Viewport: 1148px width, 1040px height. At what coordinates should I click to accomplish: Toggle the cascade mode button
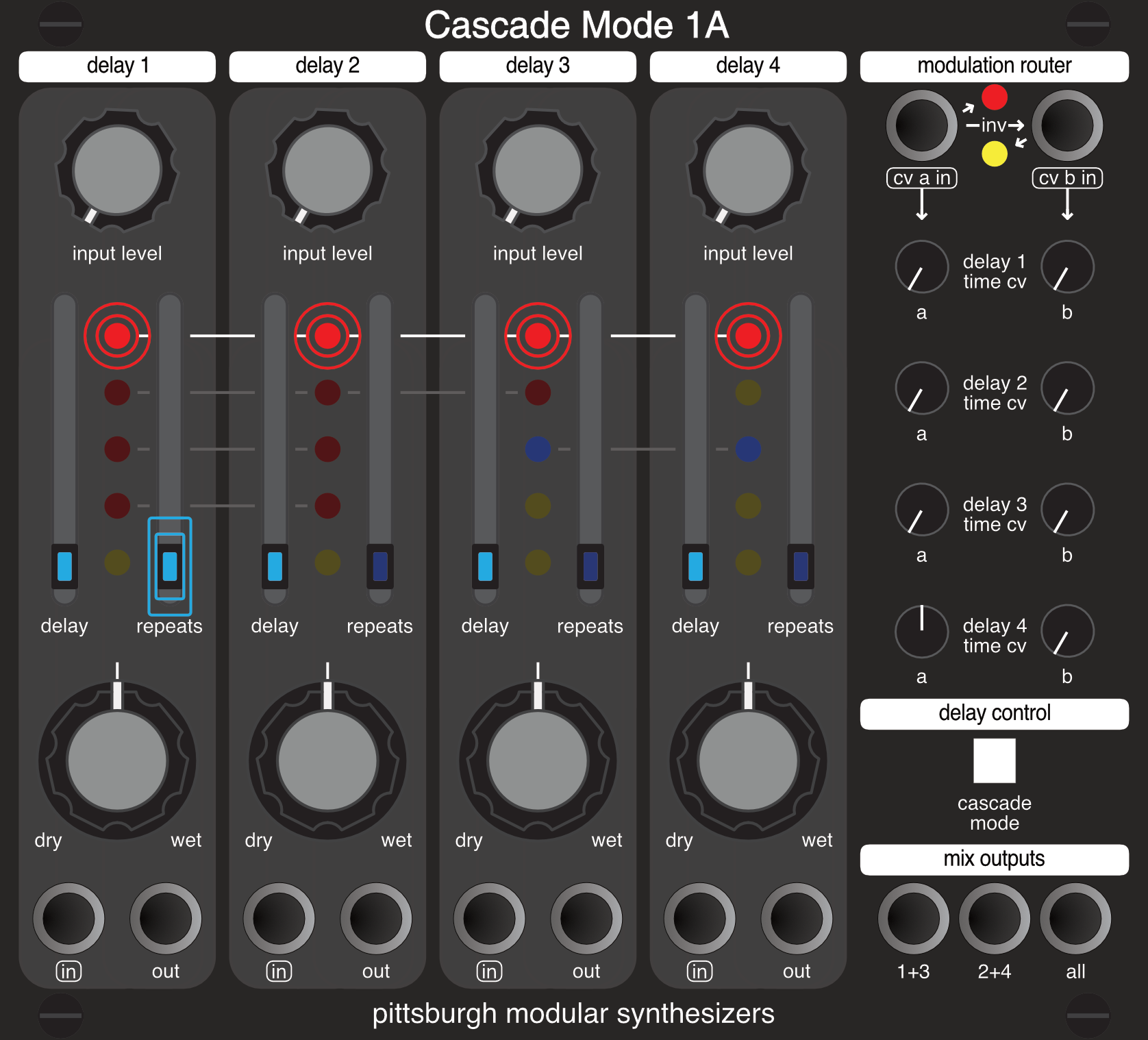click(995, 760)
